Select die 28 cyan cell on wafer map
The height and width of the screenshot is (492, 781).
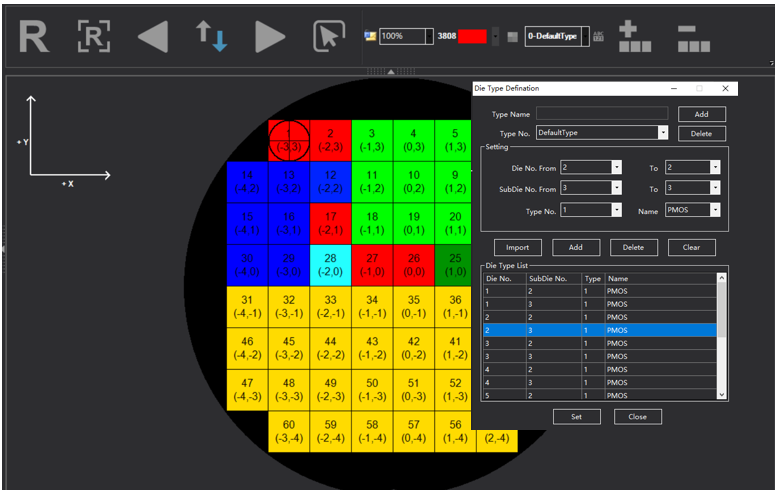point(331,264)
